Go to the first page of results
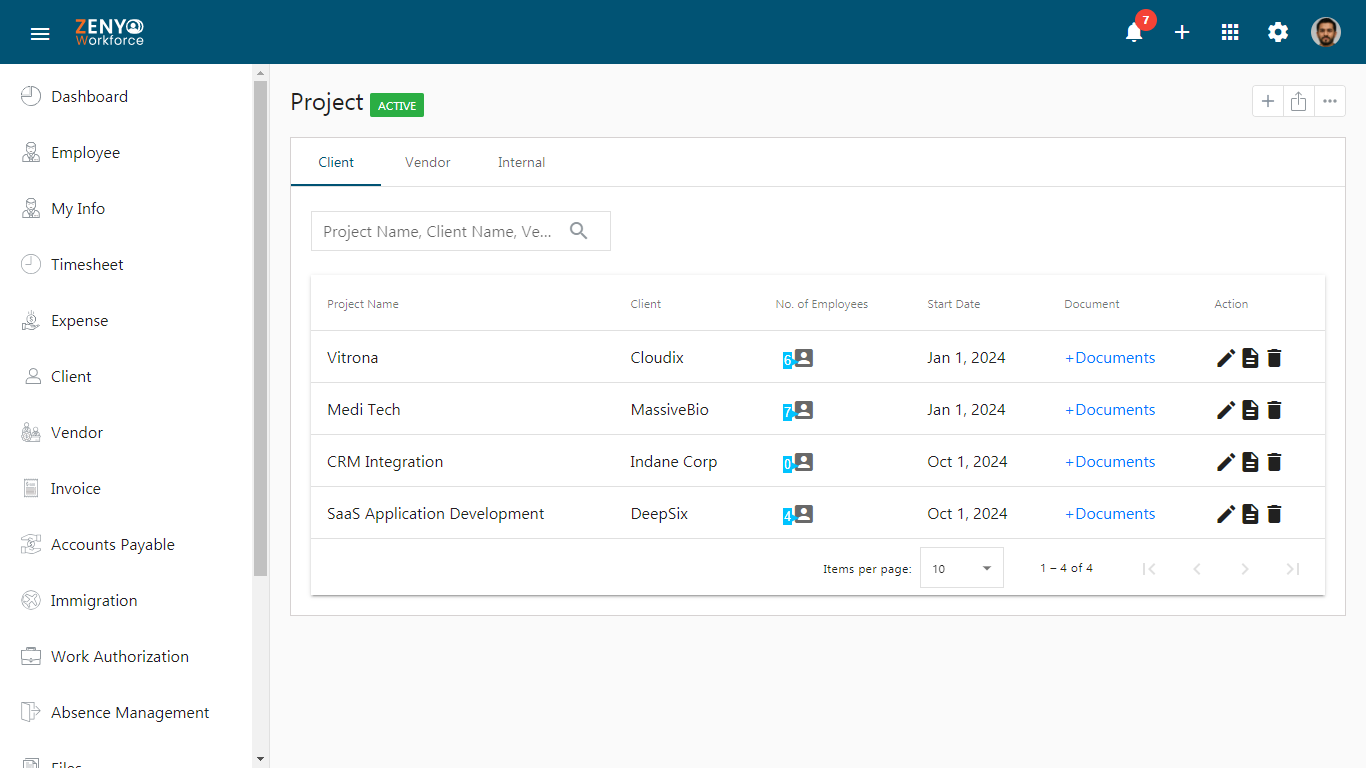The height and width of the screenshot is (768, 1366). (1149, 569)
